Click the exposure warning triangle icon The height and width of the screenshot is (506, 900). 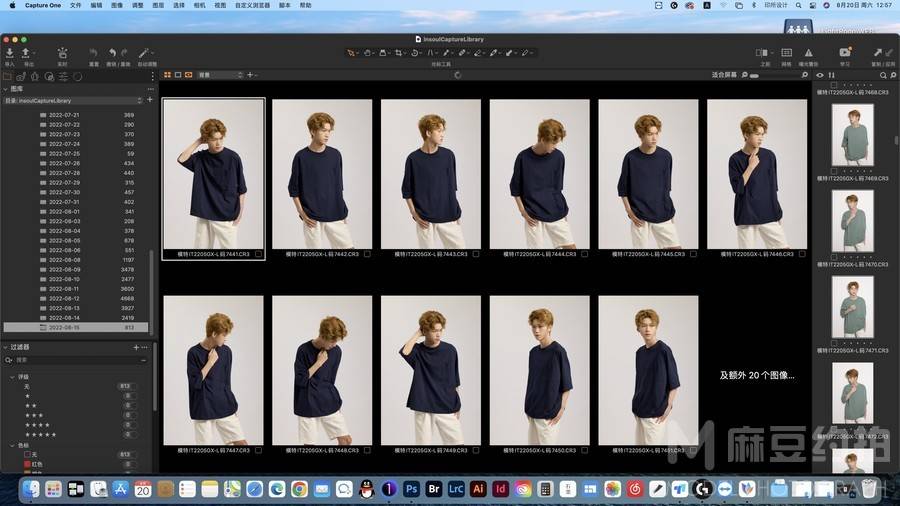pos(808,53)
